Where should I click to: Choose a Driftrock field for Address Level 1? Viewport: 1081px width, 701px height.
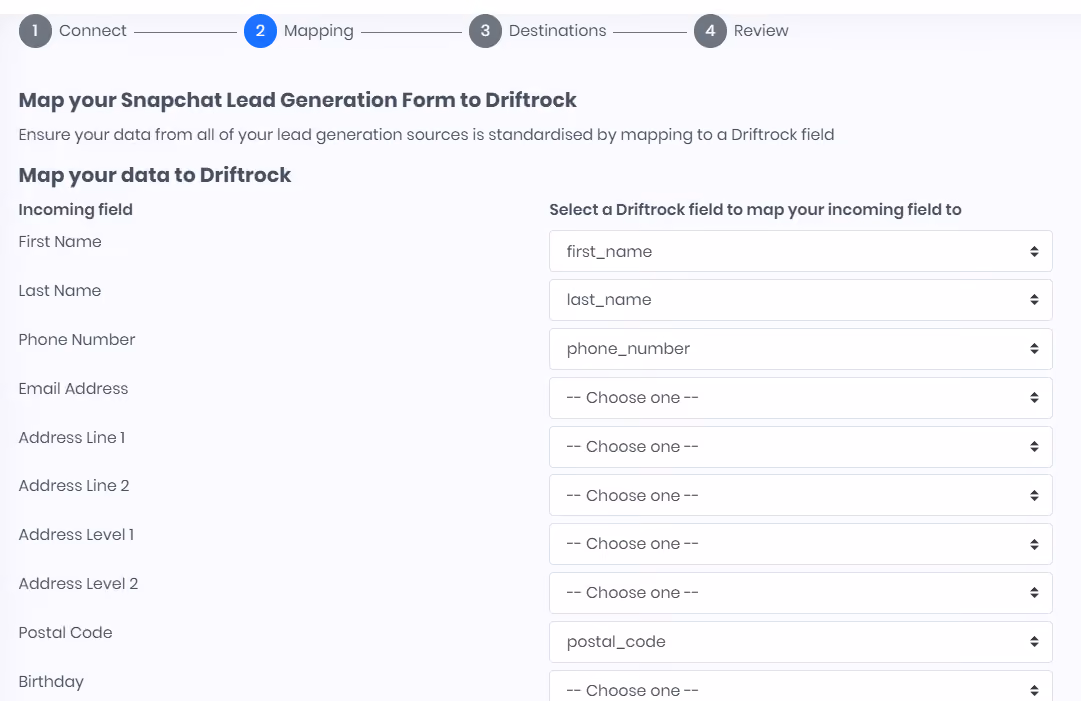[x=800, y=544]
